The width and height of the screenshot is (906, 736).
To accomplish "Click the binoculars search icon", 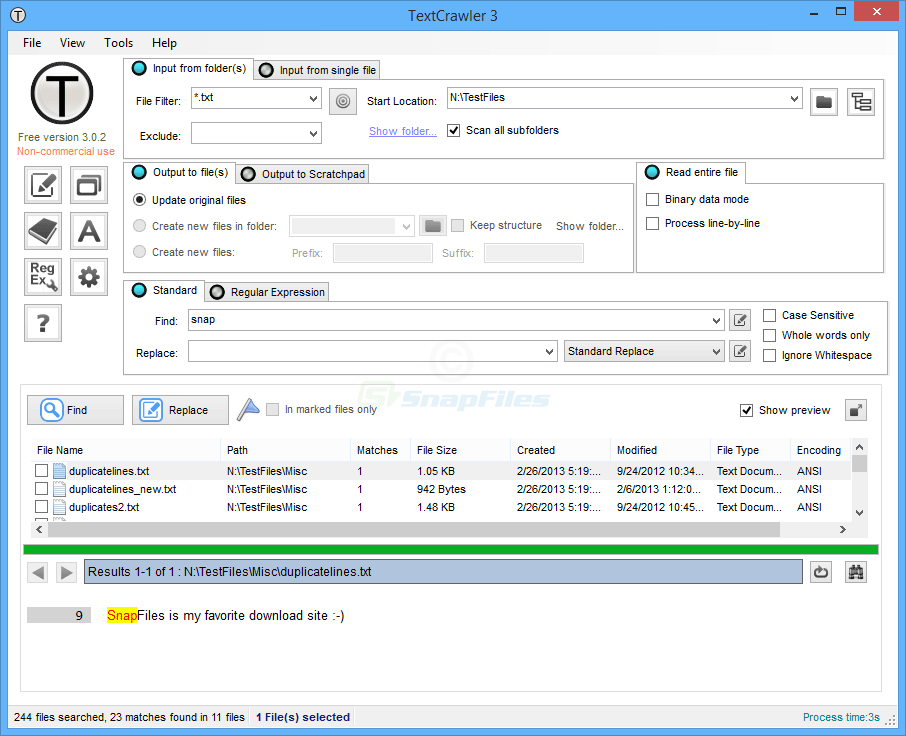I will pos(856,573).
